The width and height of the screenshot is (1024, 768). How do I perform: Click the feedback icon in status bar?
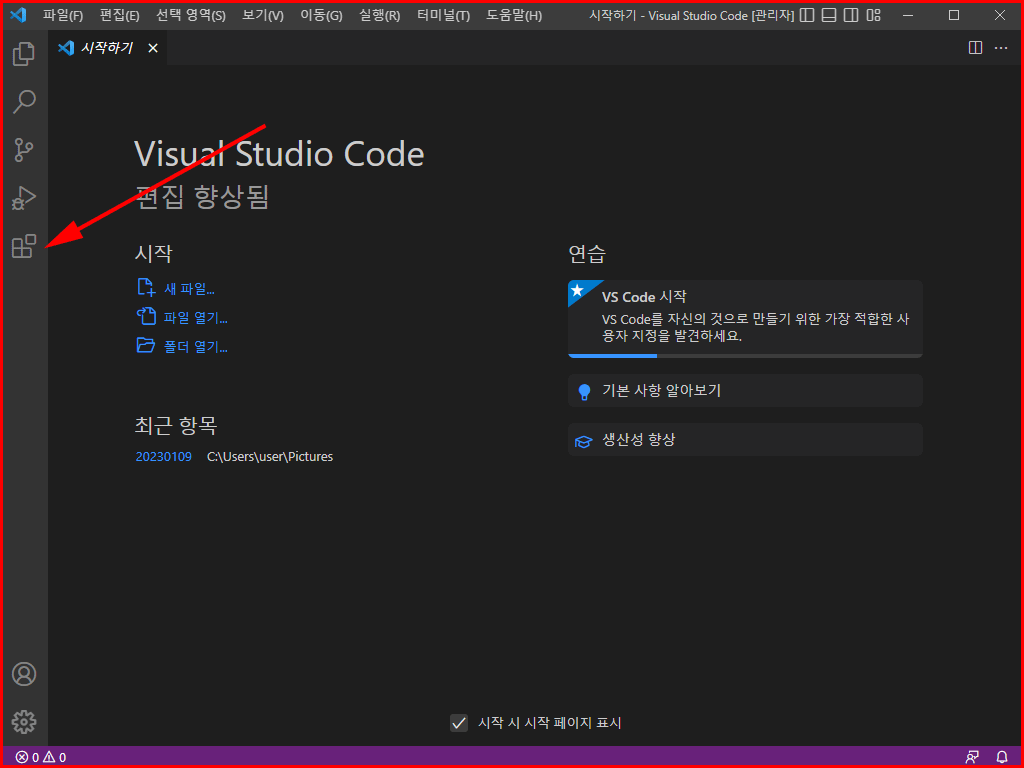pyautogui.click(x=972, y=757)
